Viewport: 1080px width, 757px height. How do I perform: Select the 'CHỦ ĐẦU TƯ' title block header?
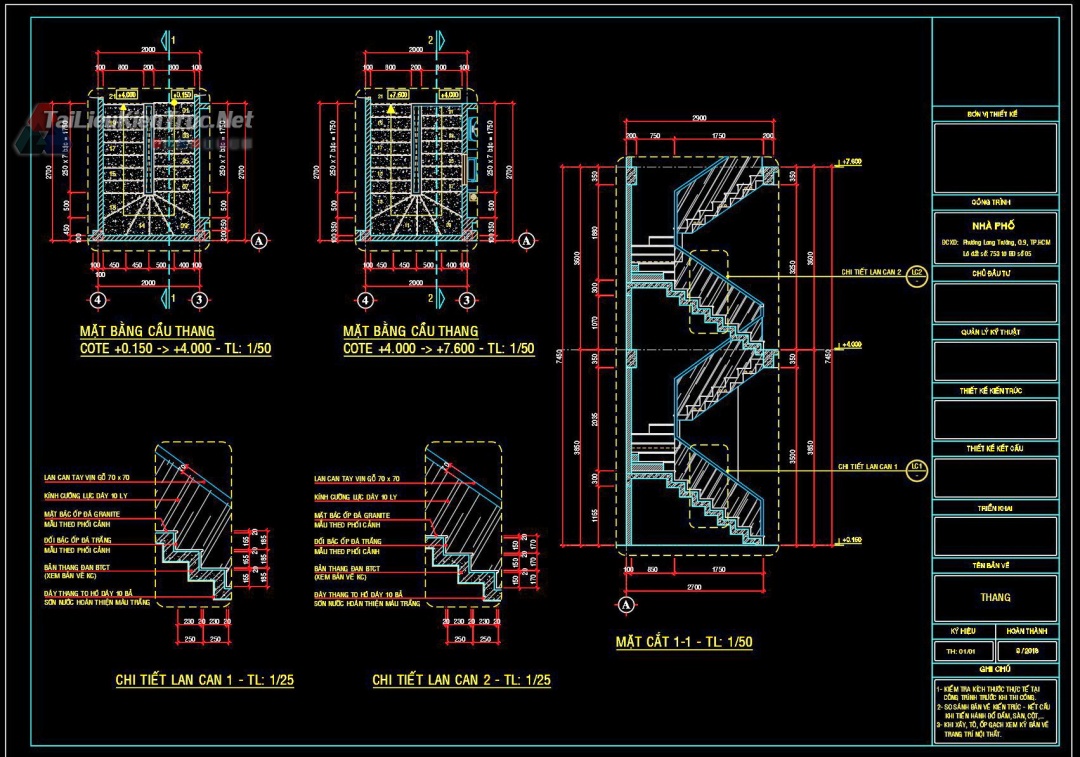(991, 273)
